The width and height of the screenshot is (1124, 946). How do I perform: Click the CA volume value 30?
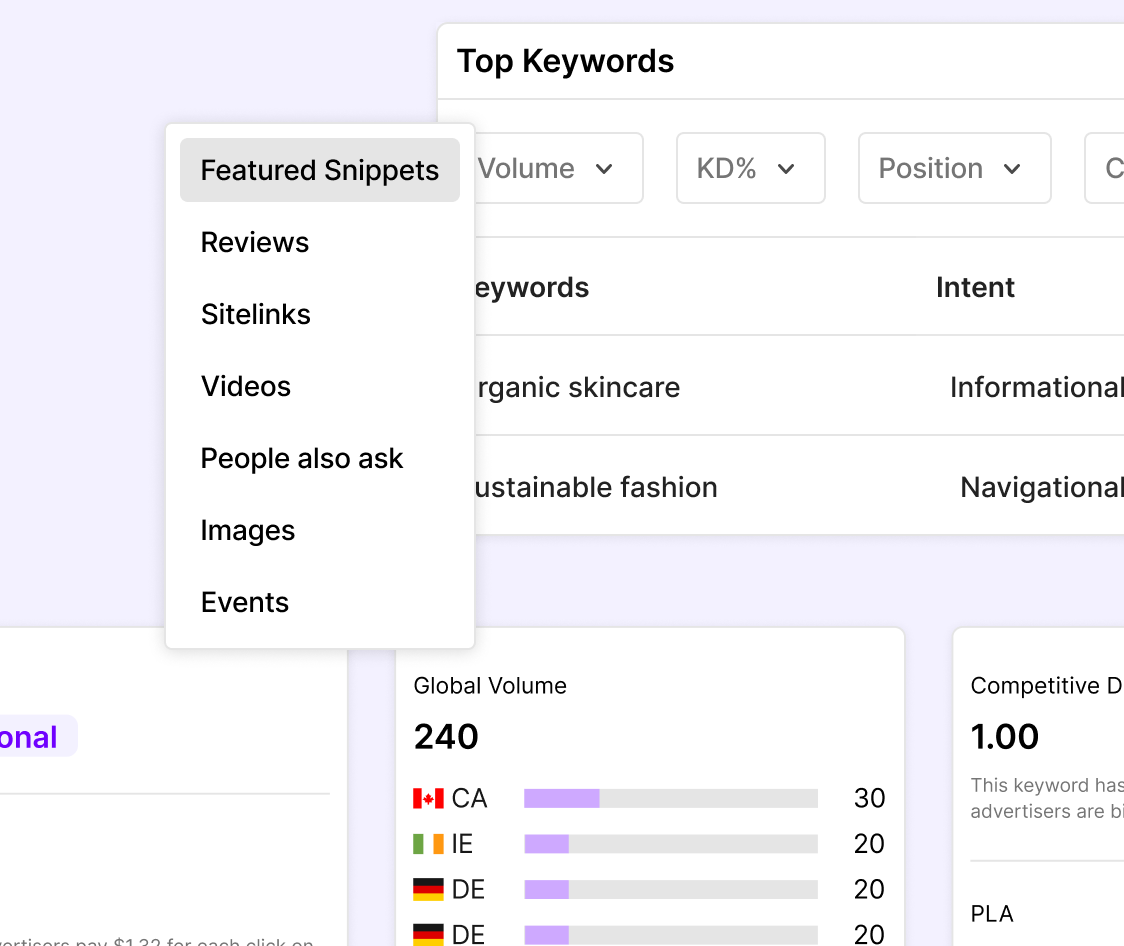click(870, 798)
